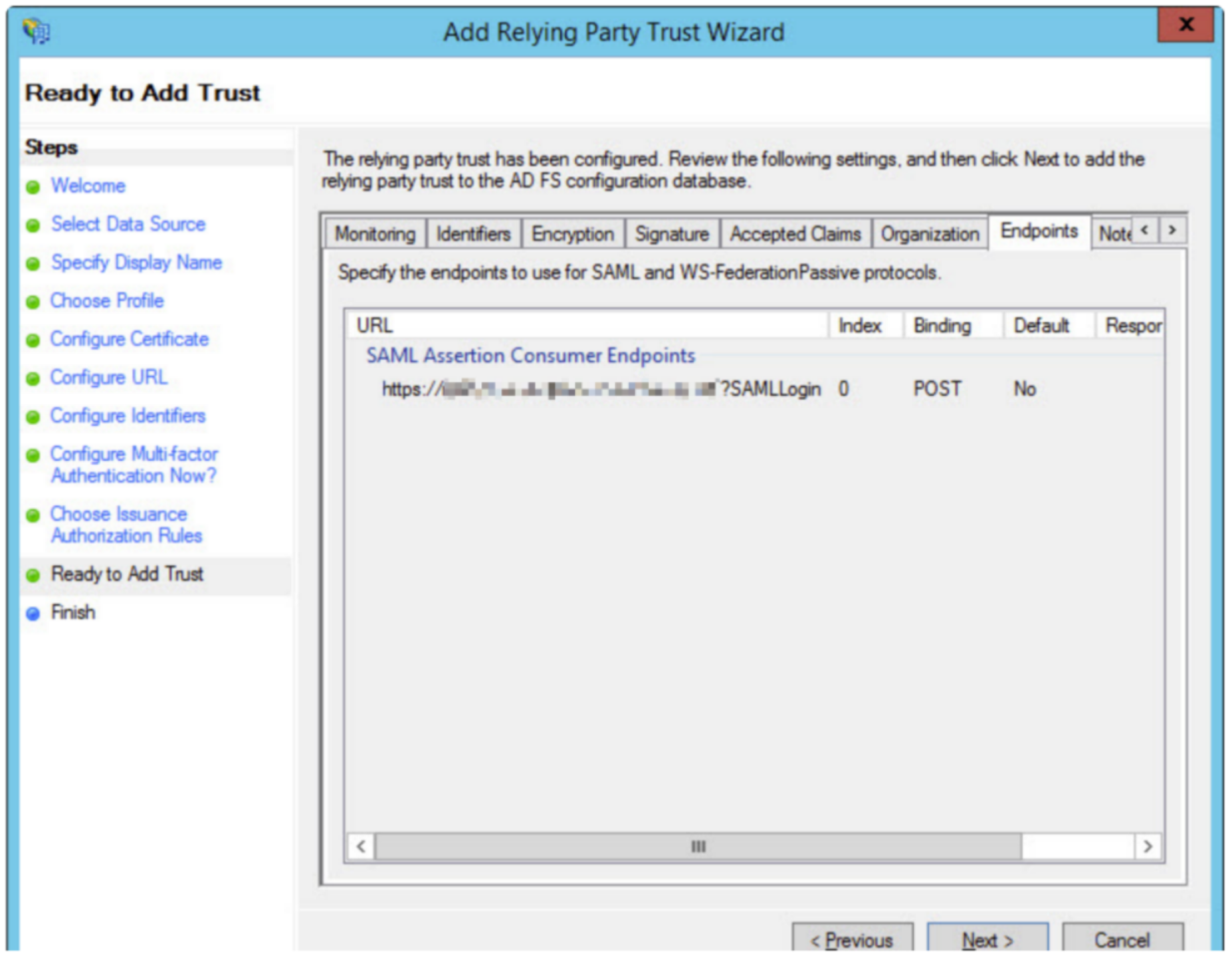This screenshot has width=1232, height=954.
Task: Cancel the wizard
Action: [x=1124, y=939]
